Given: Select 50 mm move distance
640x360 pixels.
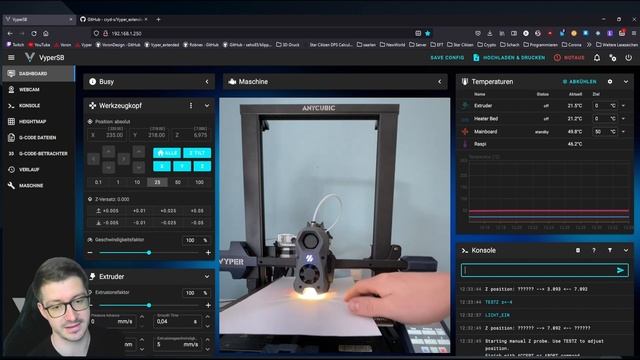Looking at the screenshot, I should [x=178, y=182].
